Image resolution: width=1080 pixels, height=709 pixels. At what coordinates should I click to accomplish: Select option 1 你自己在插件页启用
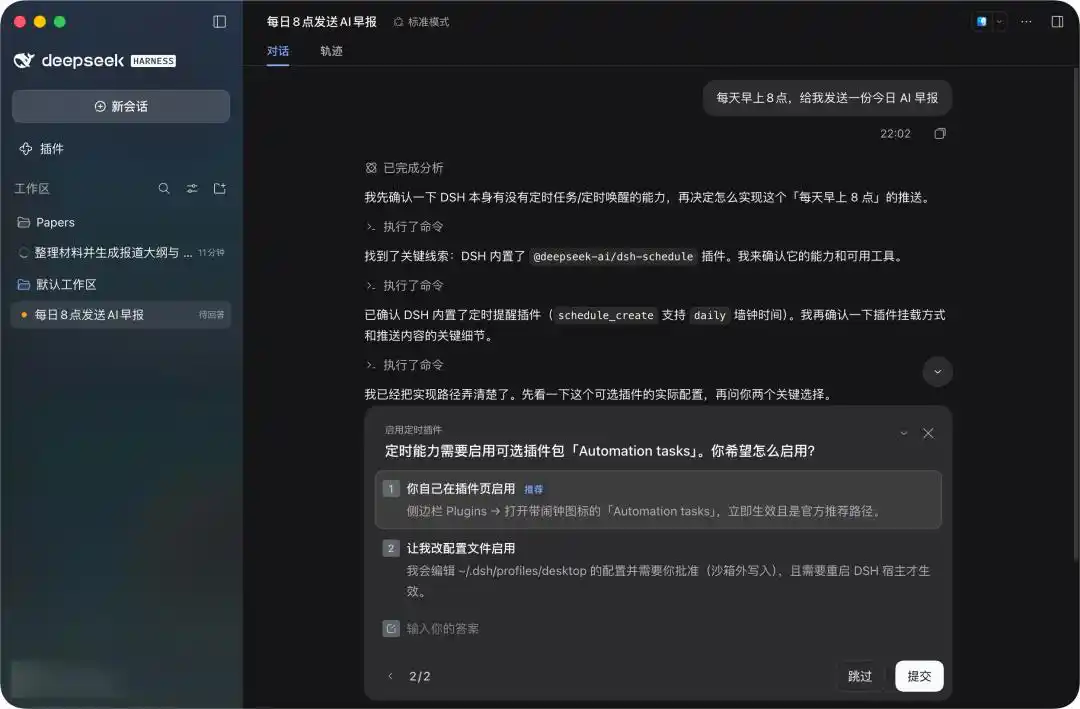pyautogui.click(x=658, y=500)
